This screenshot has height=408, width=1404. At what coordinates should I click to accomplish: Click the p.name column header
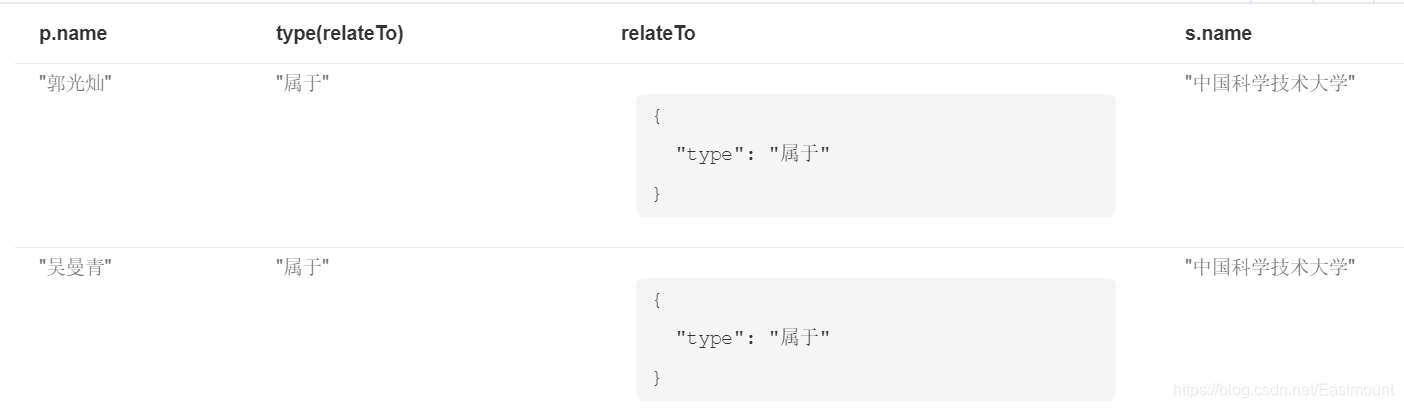pos(73,34)
